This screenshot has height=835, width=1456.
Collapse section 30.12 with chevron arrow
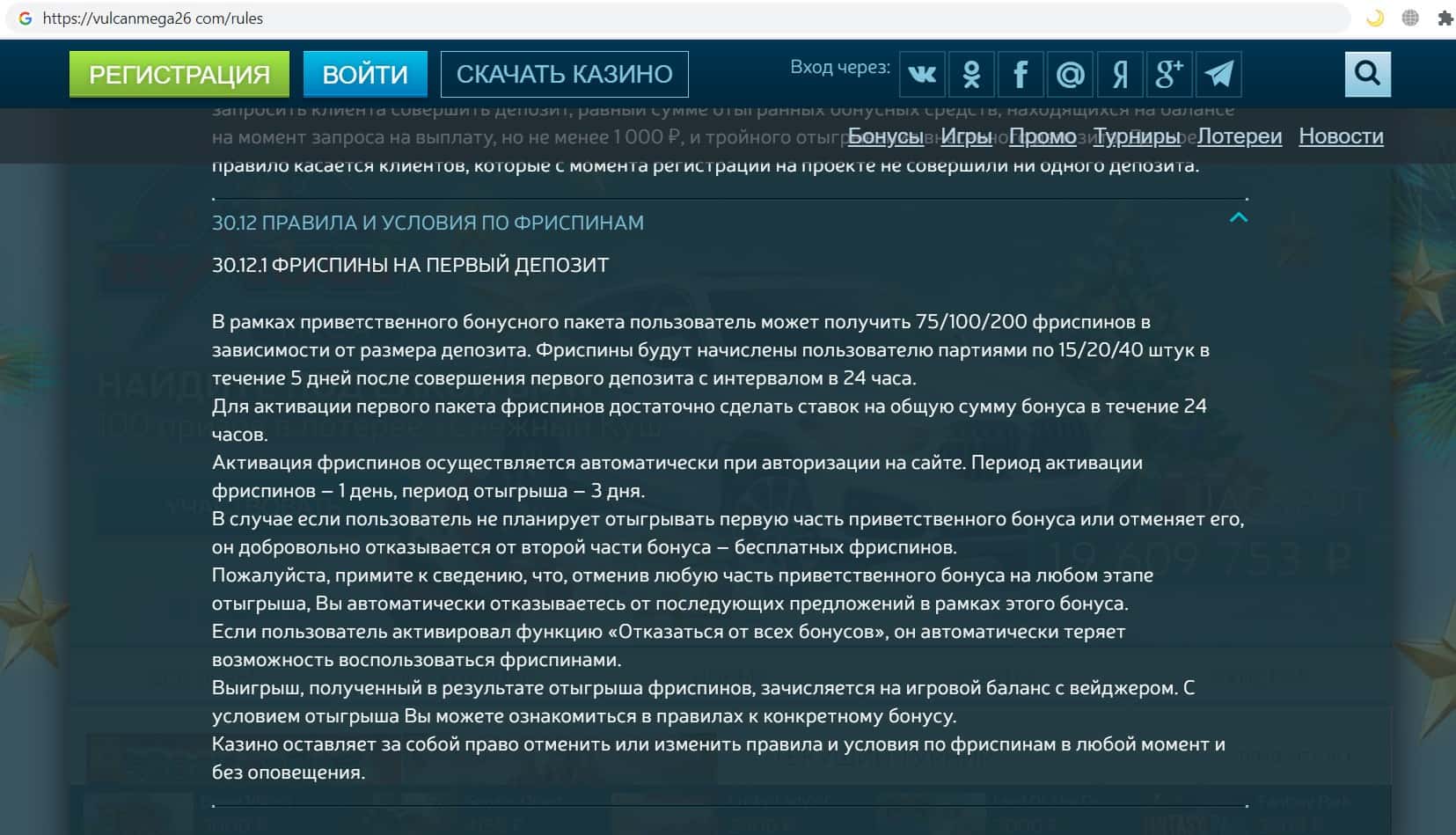point(1238,217)
